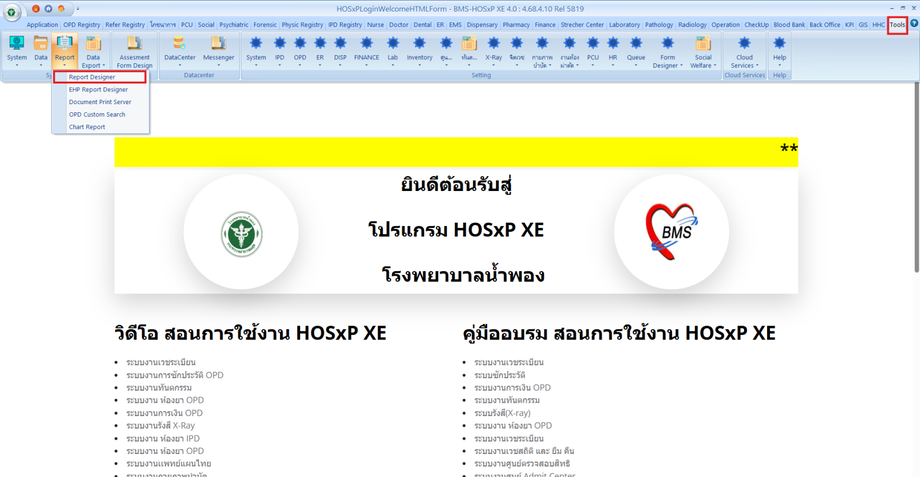
Task: Click the HOSxP application orb button
Action: 11,12
